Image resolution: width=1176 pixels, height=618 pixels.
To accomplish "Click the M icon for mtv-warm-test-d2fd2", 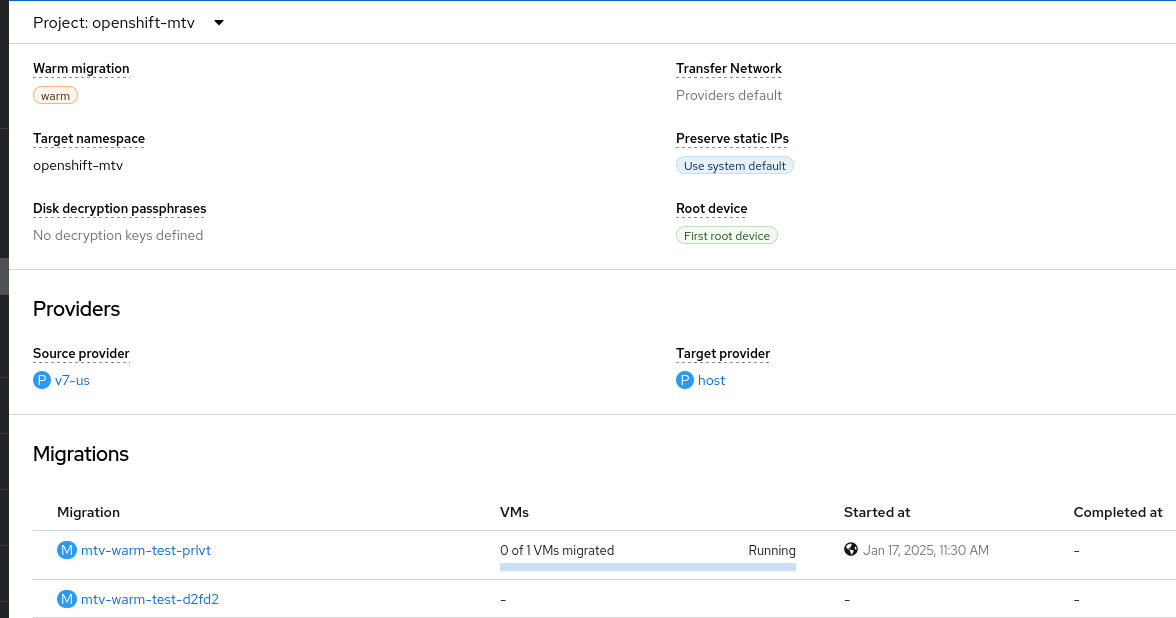I will (x=67, y=599).
